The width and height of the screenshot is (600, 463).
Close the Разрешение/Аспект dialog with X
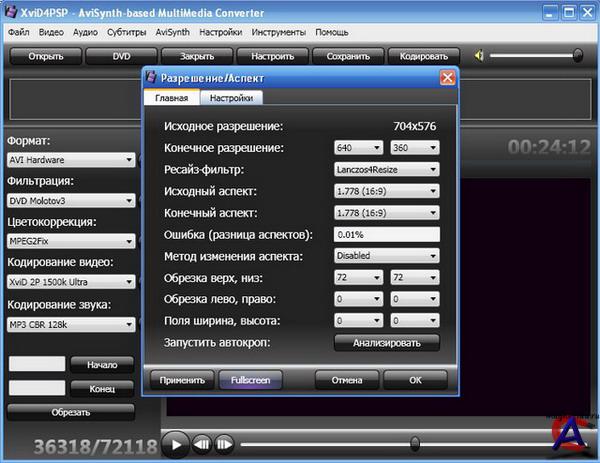pyautogui.click(x=447, y=78)
